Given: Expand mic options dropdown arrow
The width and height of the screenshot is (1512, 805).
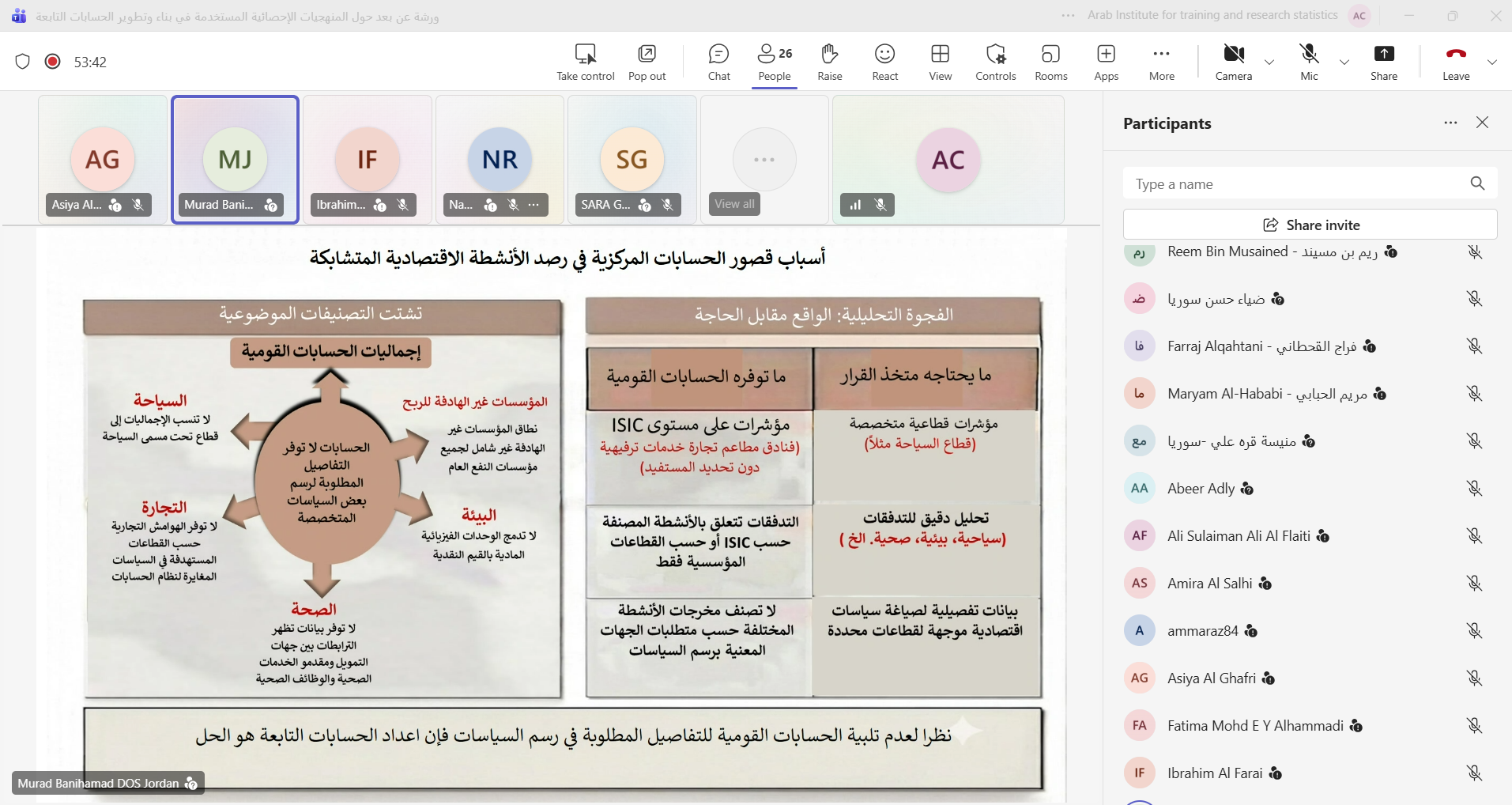Looking at the screenshot, I should point(1344,62).
